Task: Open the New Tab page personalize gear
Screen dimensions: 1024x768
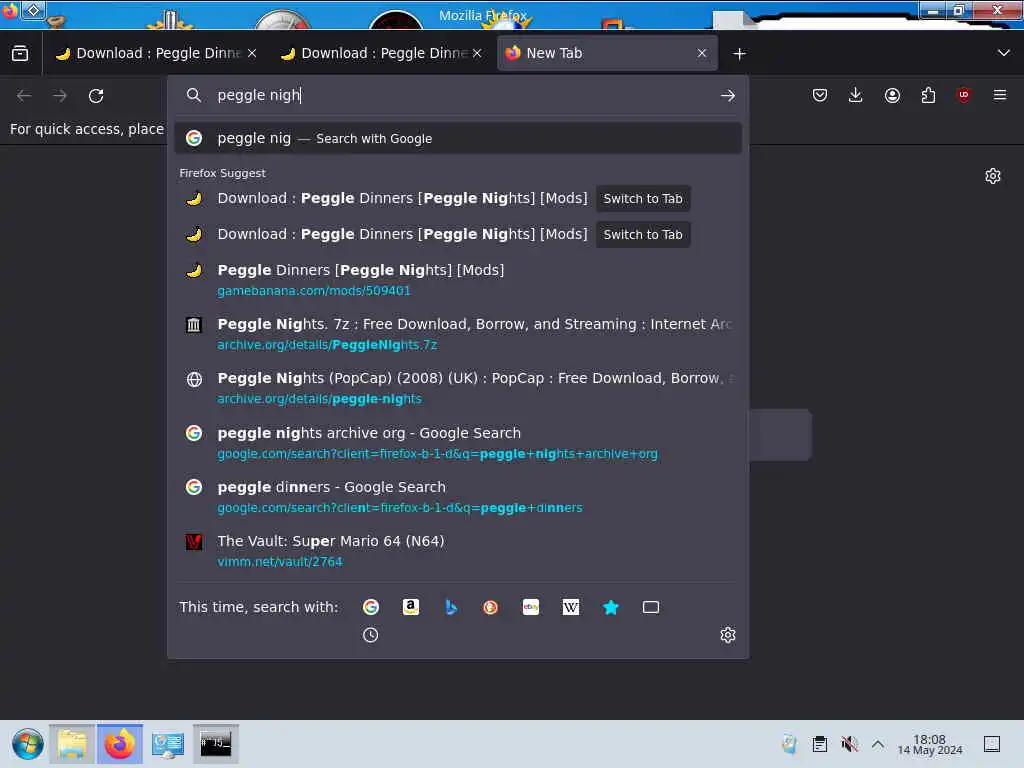Action: [993, 176]
